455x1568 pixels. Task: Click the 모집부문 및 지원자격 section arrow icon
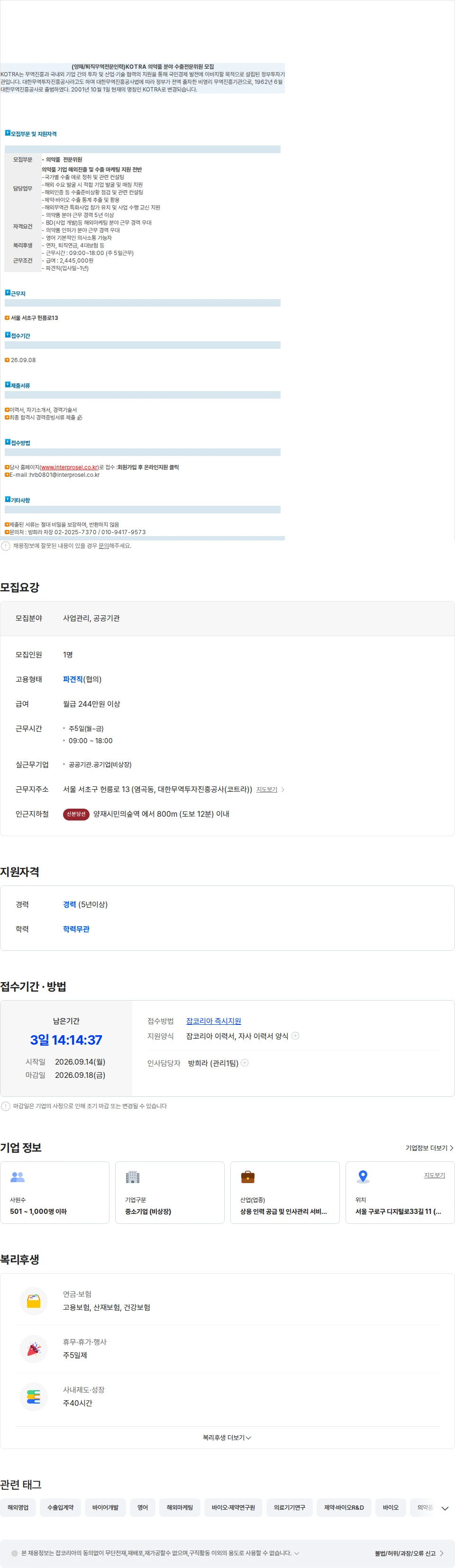click(7, 133)
